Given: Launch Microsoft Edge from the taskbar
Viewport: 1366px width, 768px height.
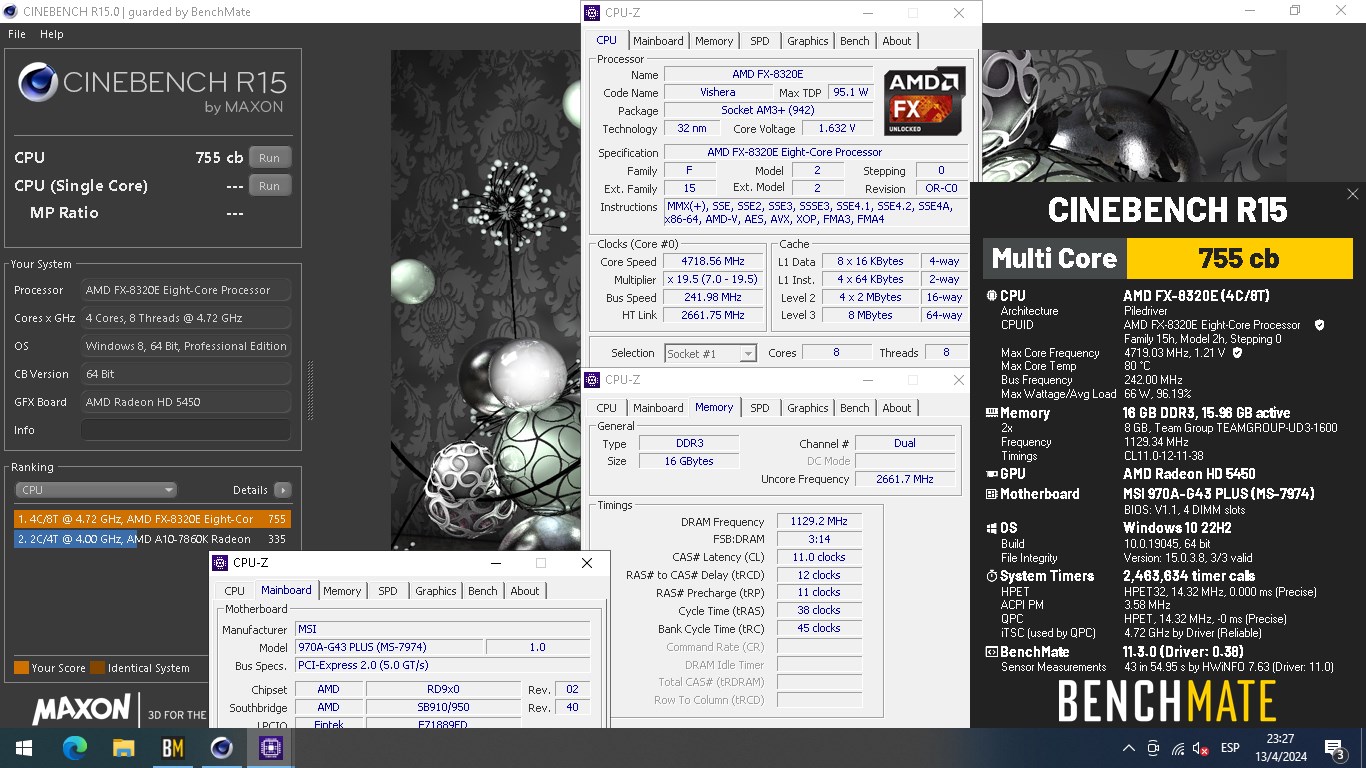Looking at the screenshot, I should pyautogui.click(x=75, y=748).
